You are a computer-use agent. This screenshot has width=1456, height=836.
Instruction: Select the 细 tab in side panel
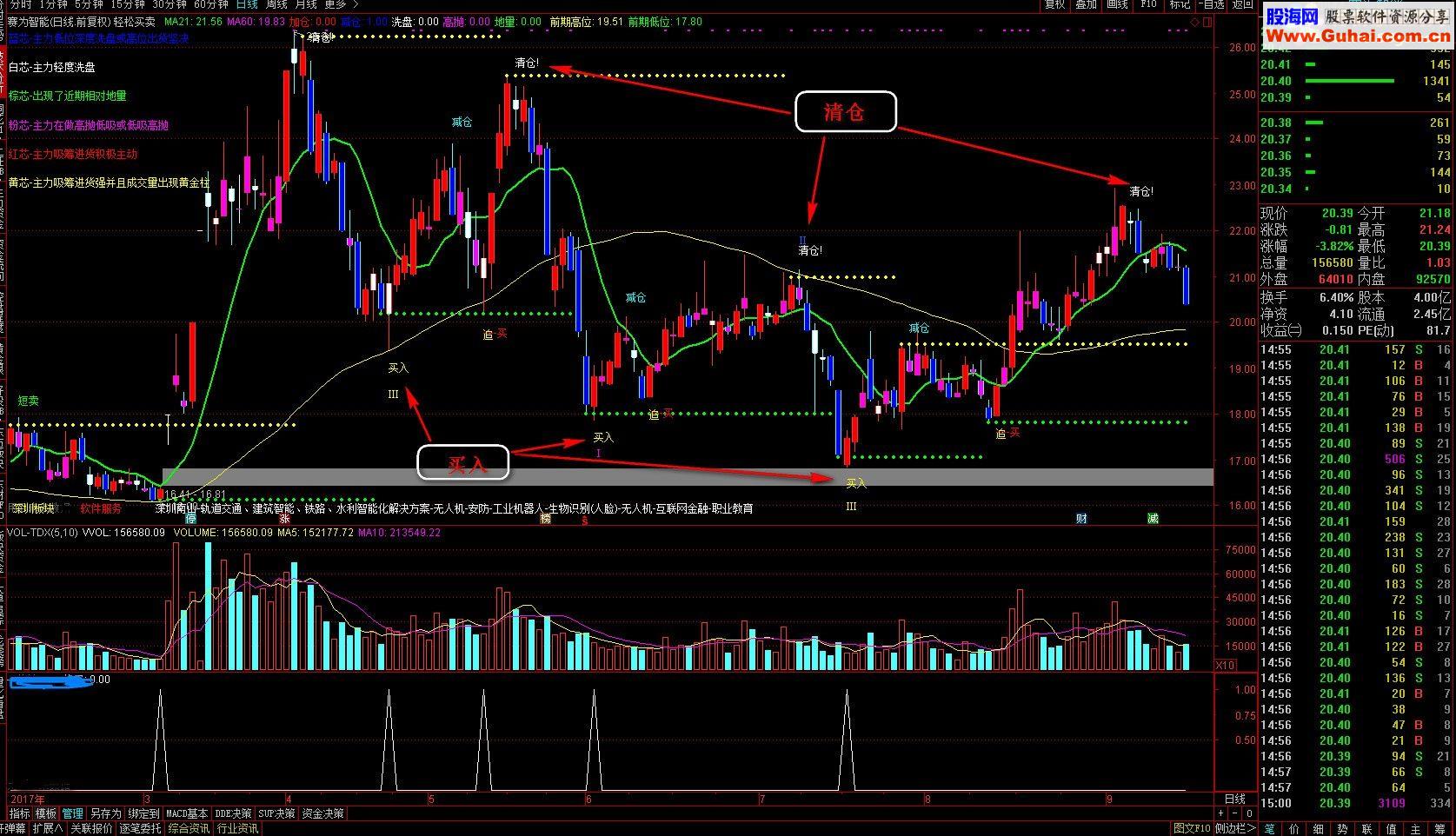(1319, 829)
